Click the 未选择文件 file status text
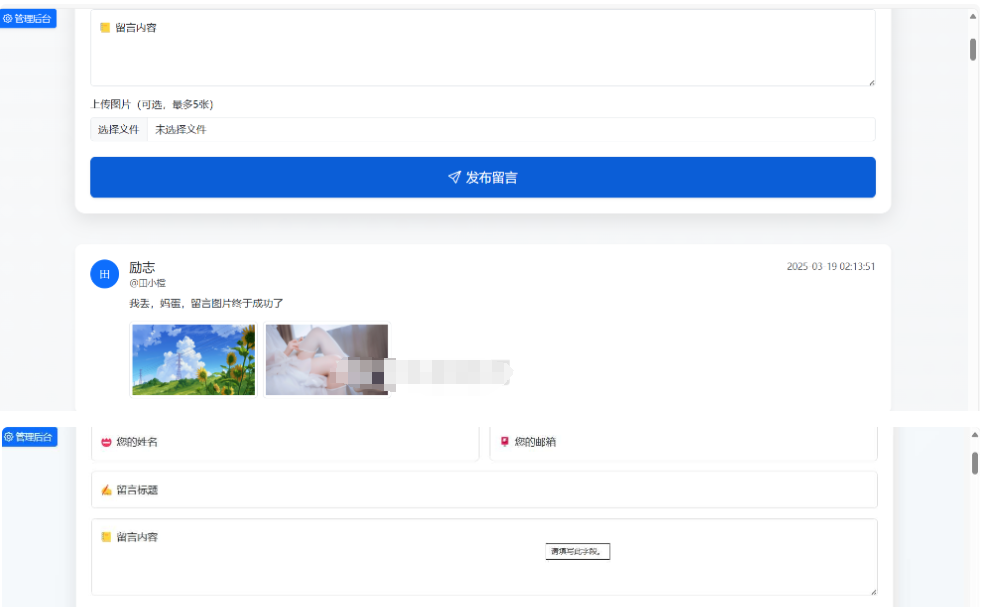This screenshot has width=989, height=607. click(181, 129)
